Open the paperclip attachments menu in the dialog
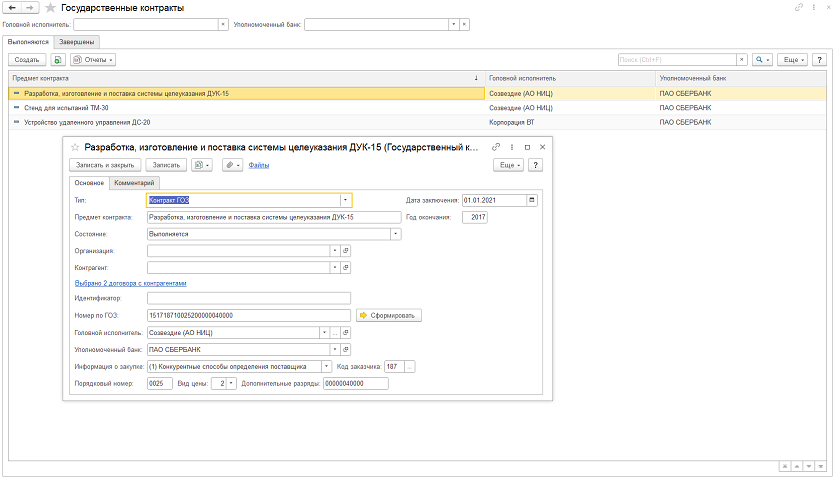This screenshot has height=480, width=836. coord(232,164)
